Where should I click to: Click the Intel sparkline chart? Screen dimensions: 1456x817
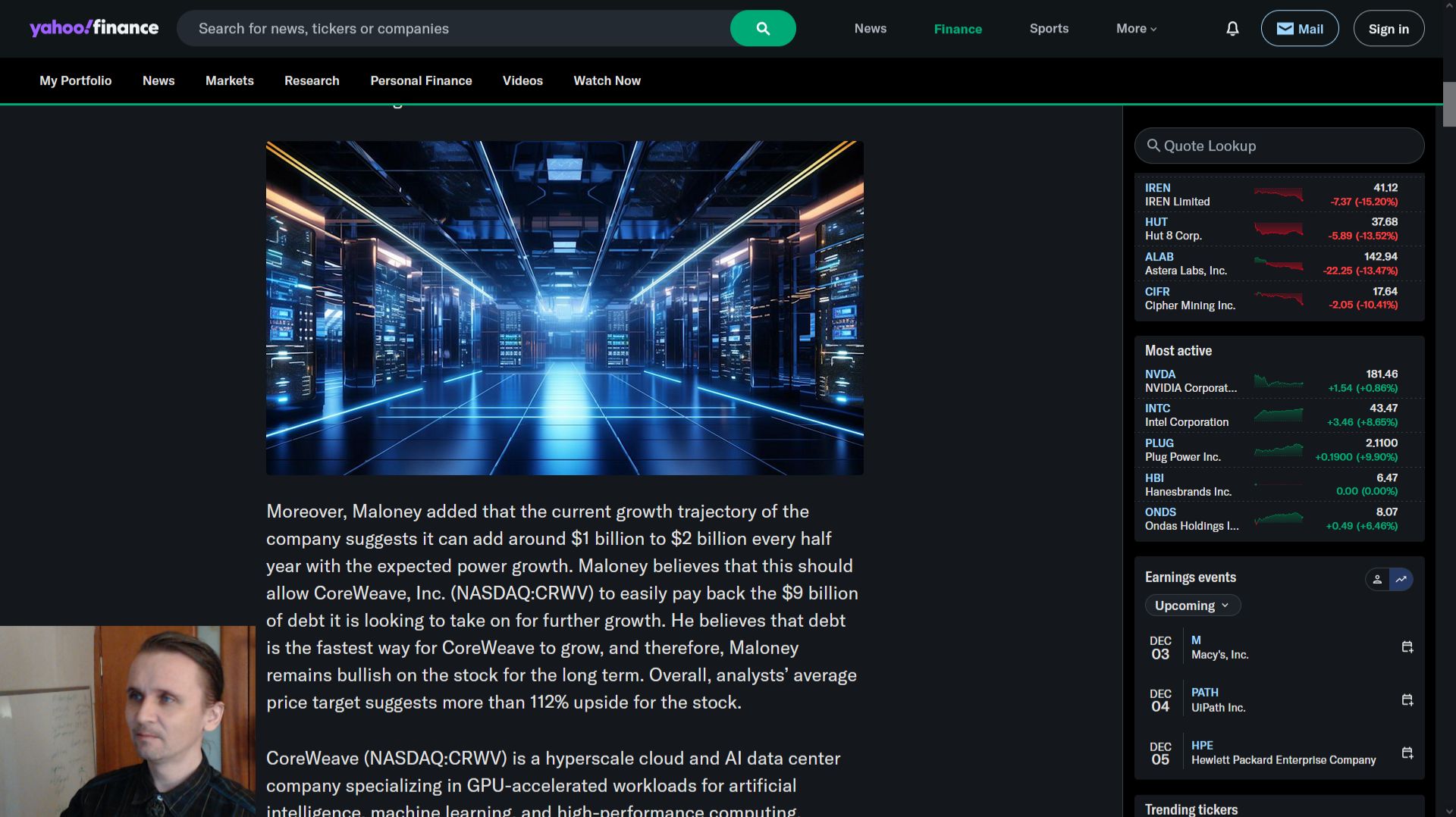coord(1279,415)
